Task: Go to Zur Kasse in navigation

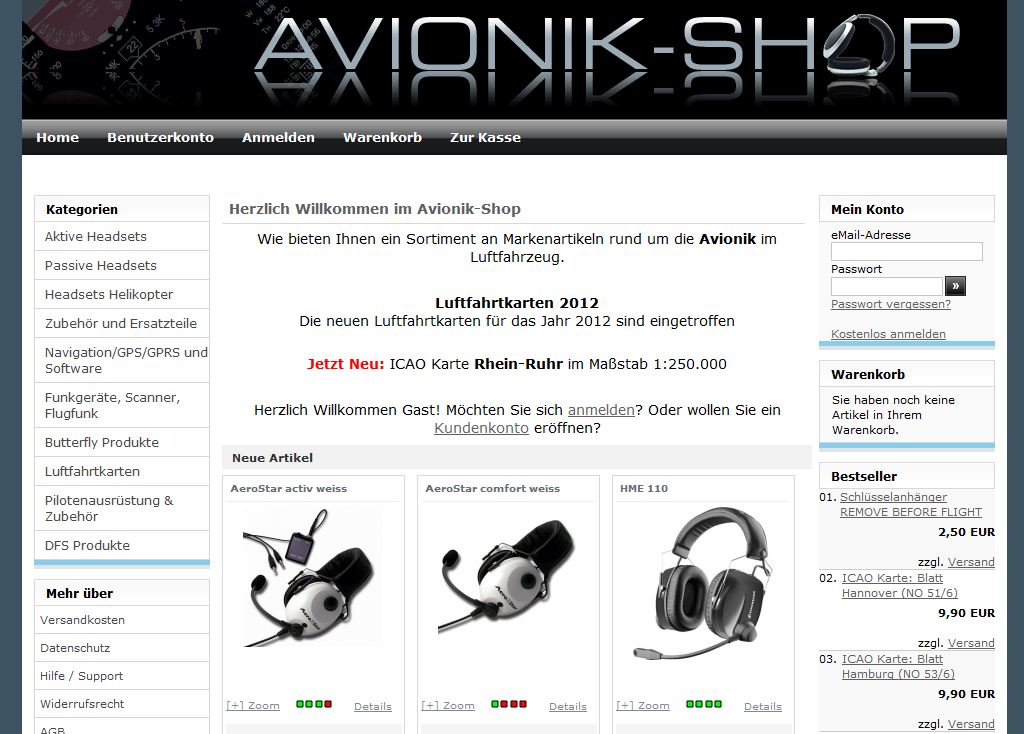Action: pos(485,138)
